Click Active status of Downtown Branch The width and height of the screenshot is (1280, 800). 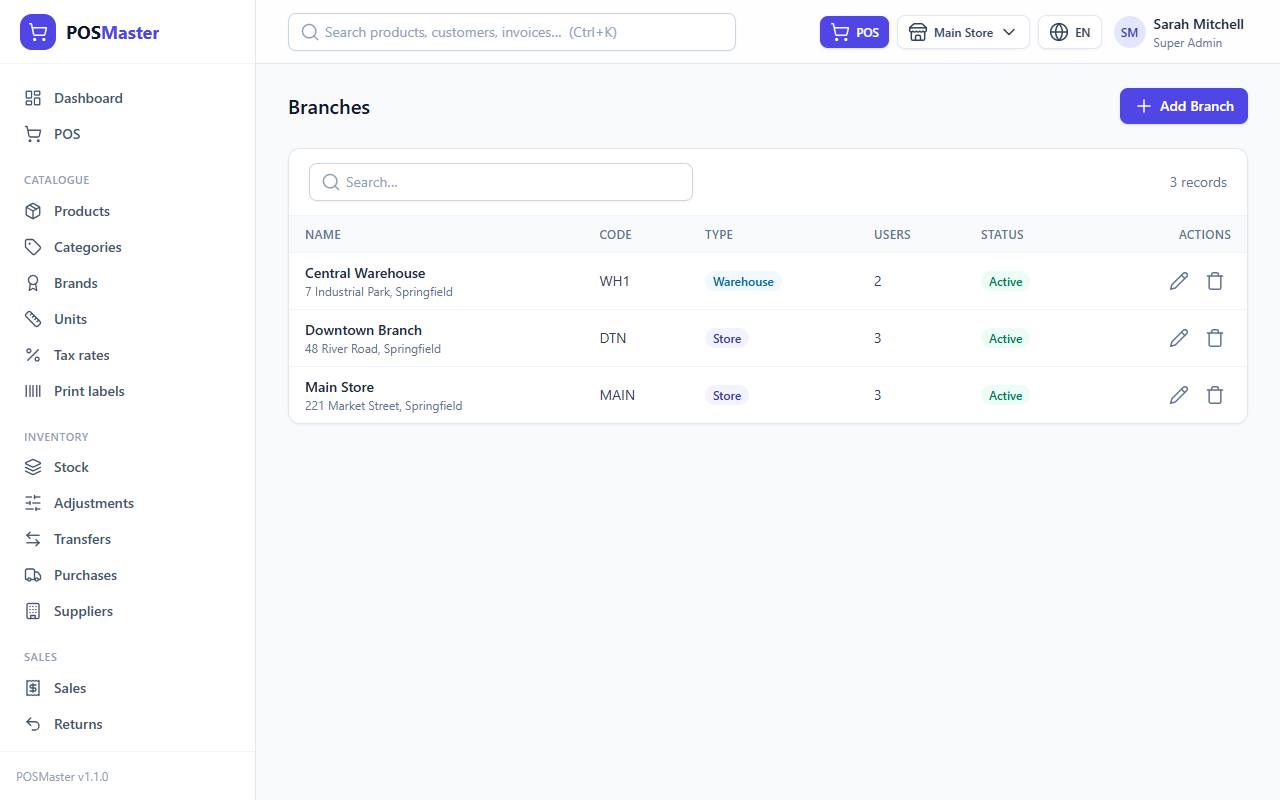[1005, 339]
